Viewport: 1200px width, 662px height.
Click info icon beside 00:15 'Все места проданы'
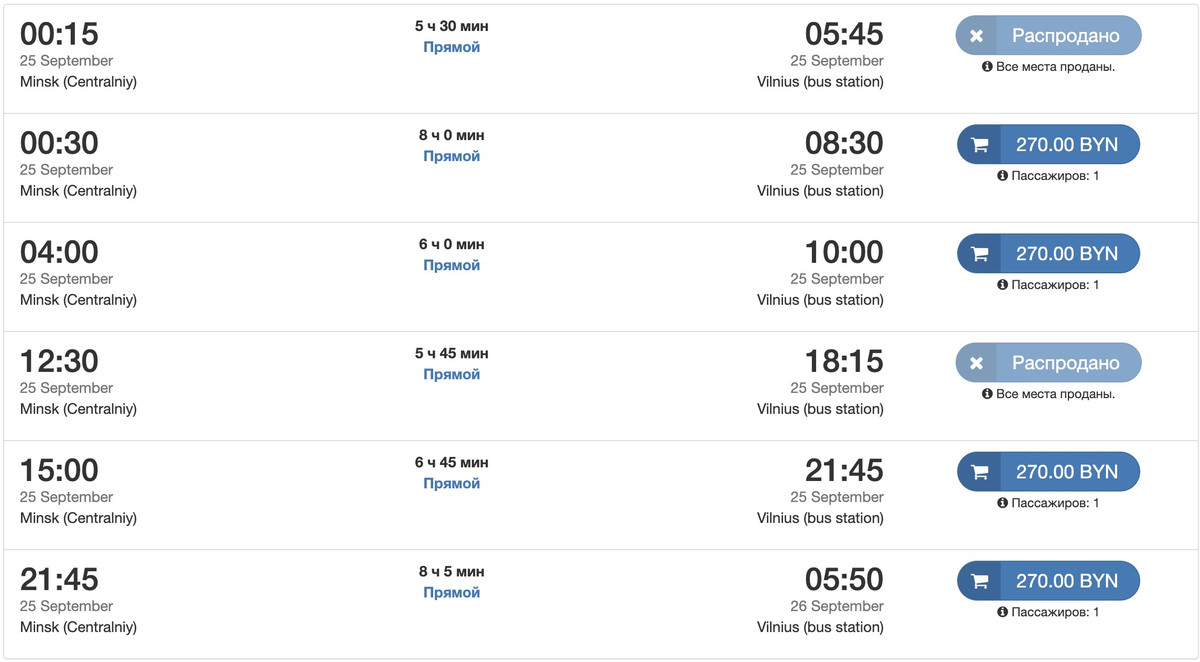987,67
